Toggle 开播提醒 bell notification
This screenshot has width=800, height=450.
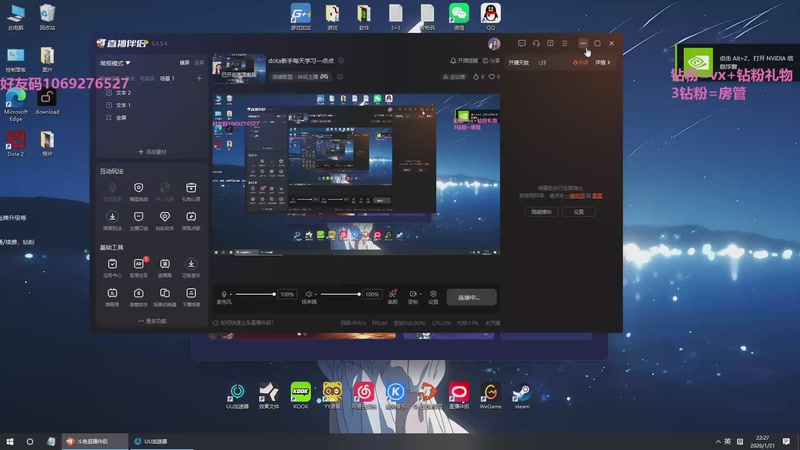point(464,61)
